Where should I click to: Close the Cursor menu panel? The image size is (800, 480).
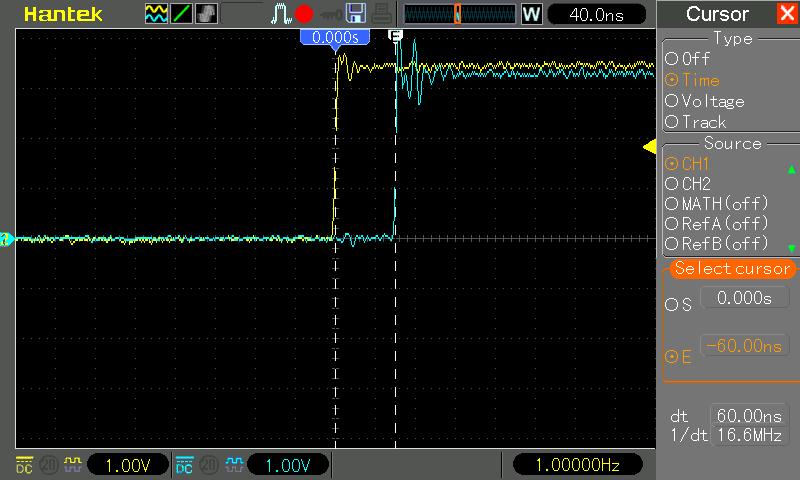coord(787,14)
